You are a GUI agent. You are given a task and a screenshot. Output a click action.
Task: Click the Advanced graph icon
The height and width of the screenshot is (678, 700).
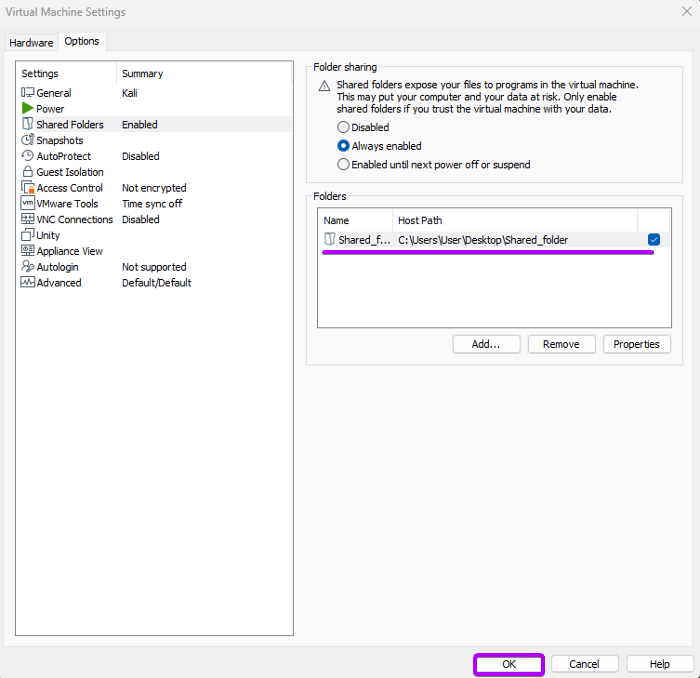coord(27,282)
